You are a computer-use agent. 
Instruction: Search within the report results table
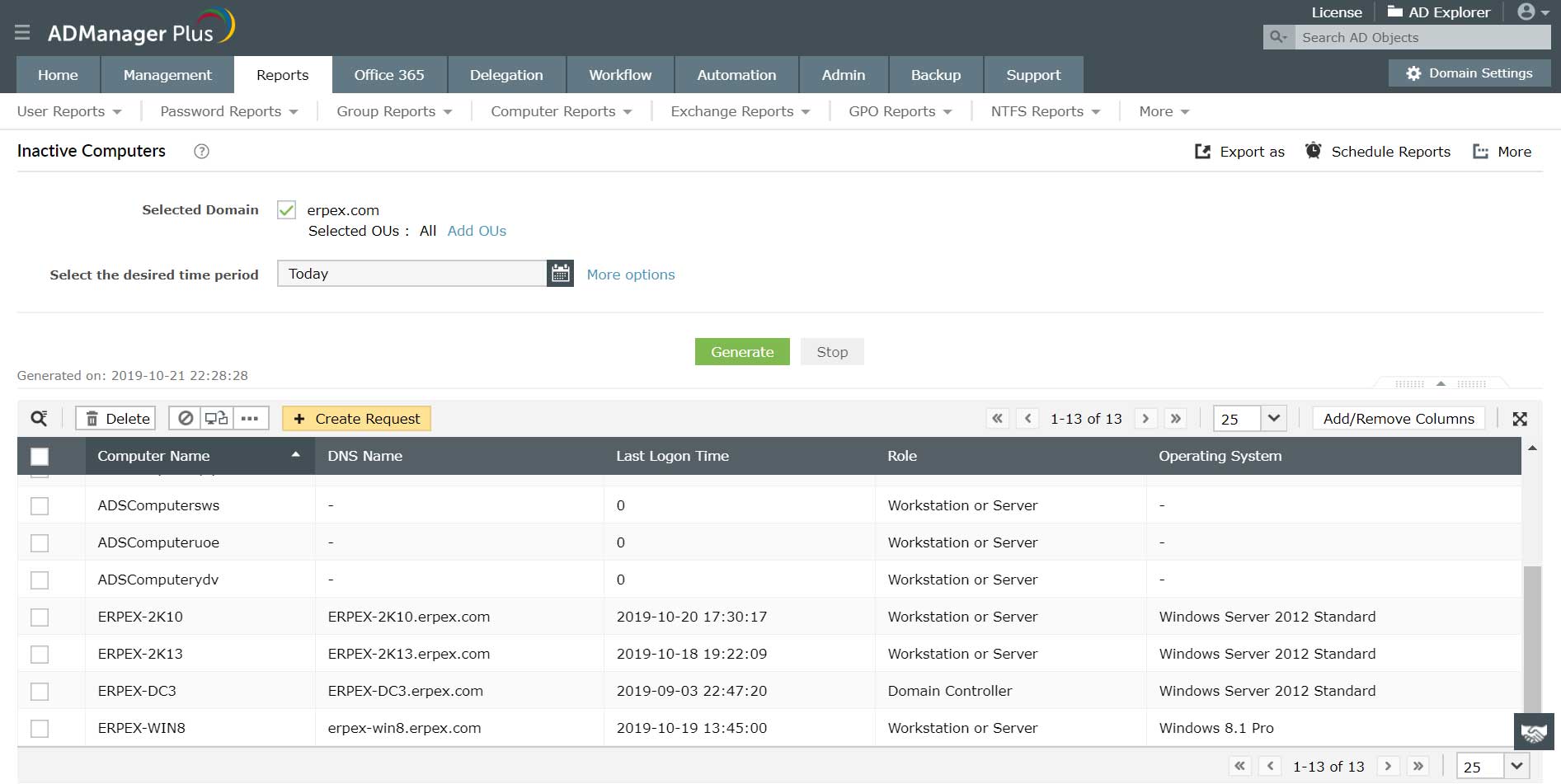click(x=39, y=419)
